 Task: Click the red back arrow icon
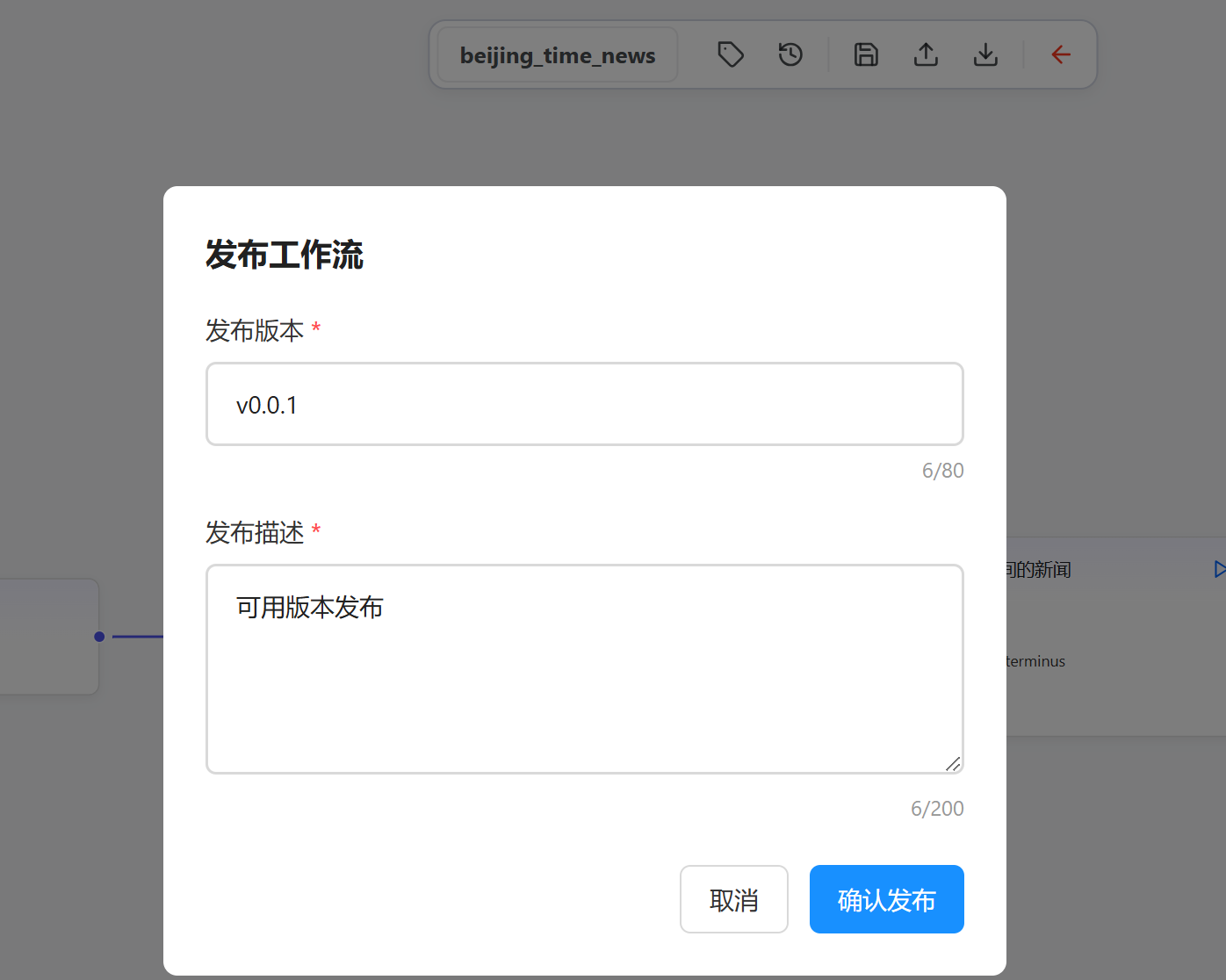[1061, 54]
